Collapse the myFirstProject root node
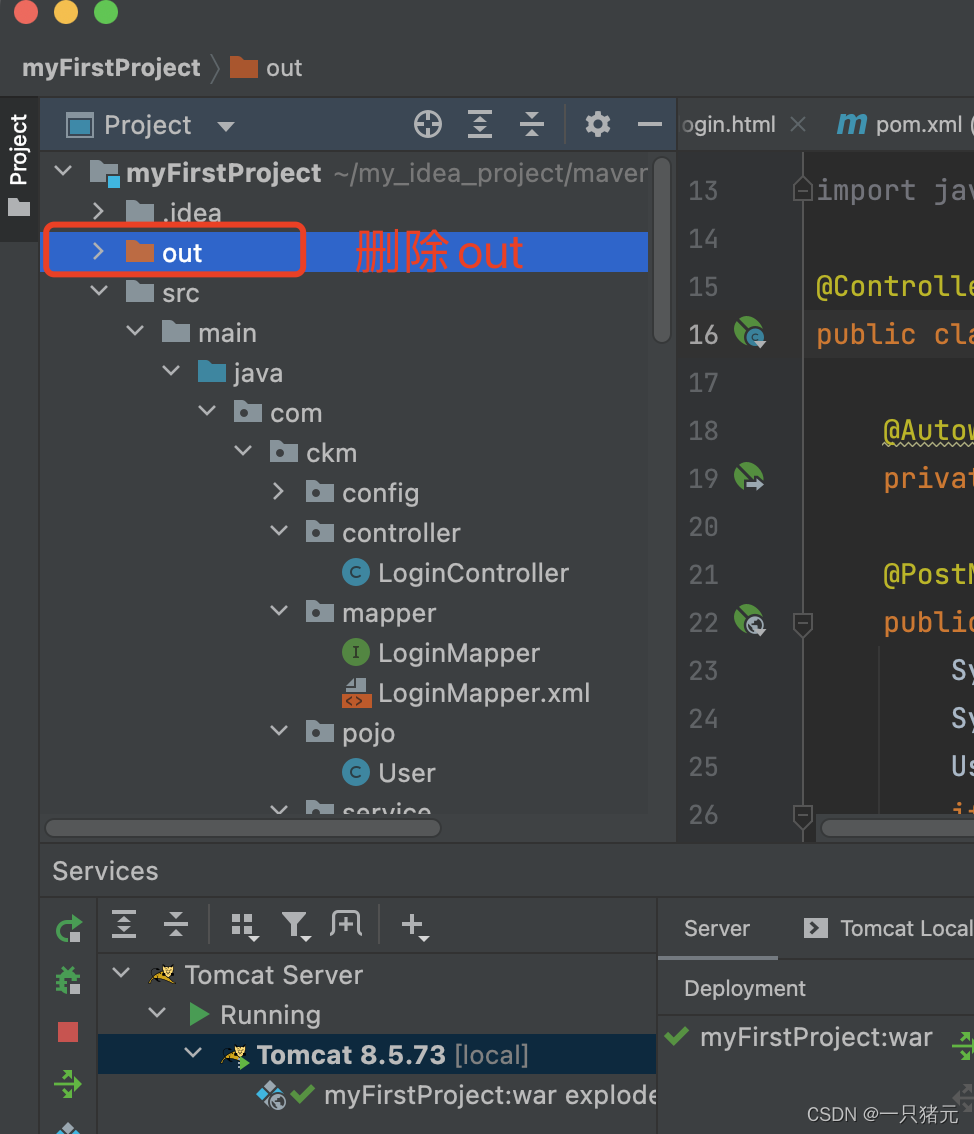 click(64, 171)
